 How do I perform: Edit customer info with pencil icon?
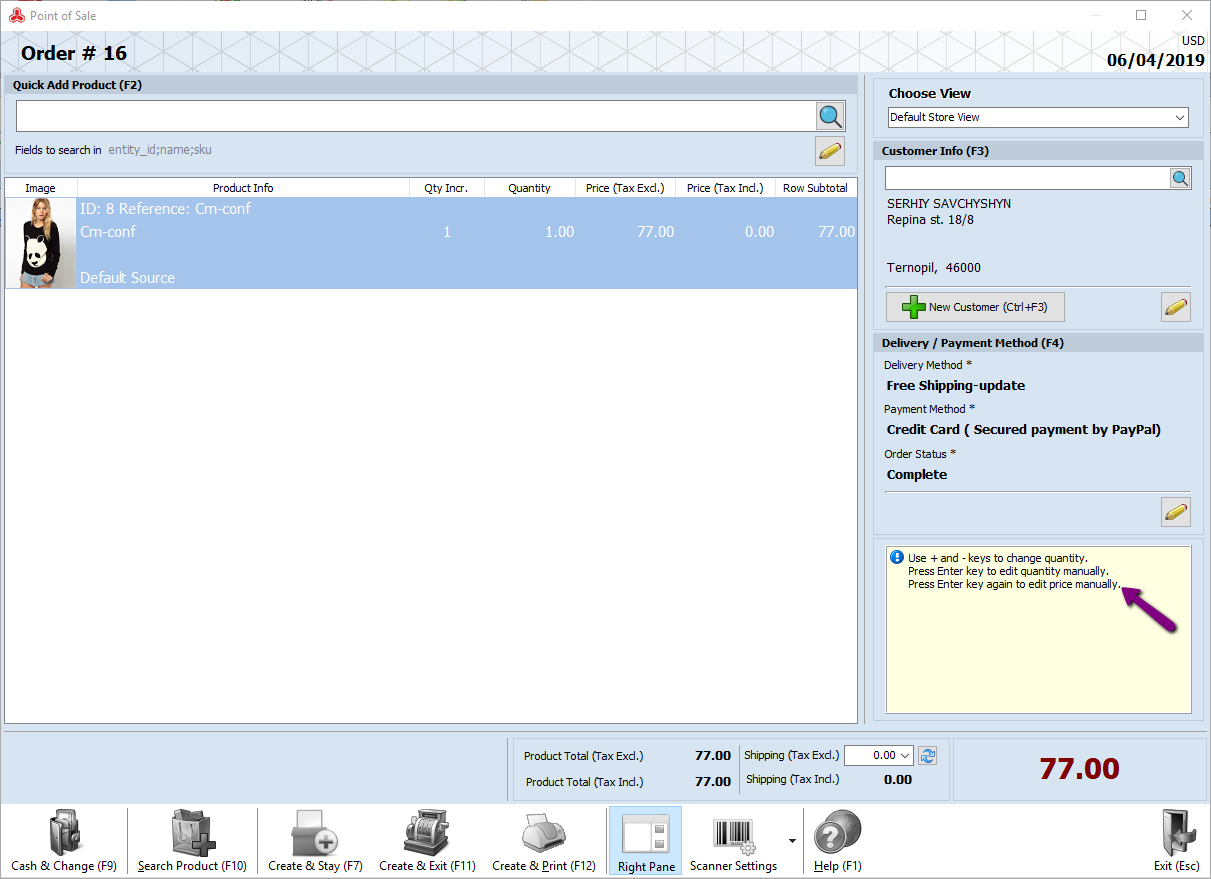tap(1176, 307)
